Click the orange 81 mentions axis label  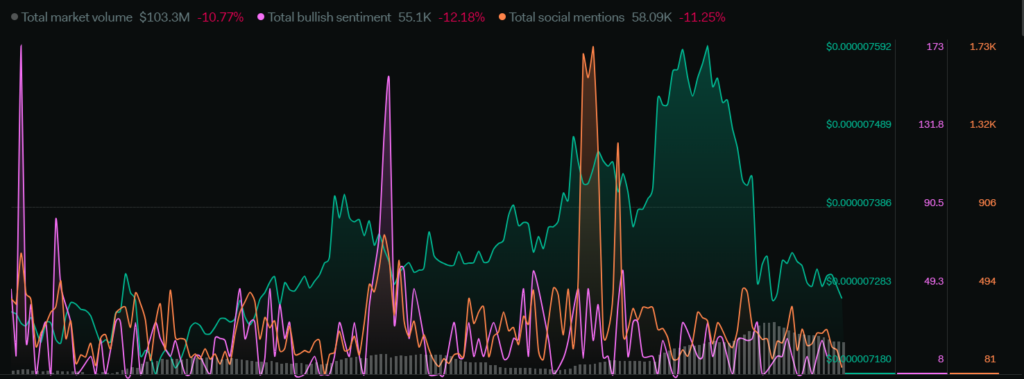990,359
